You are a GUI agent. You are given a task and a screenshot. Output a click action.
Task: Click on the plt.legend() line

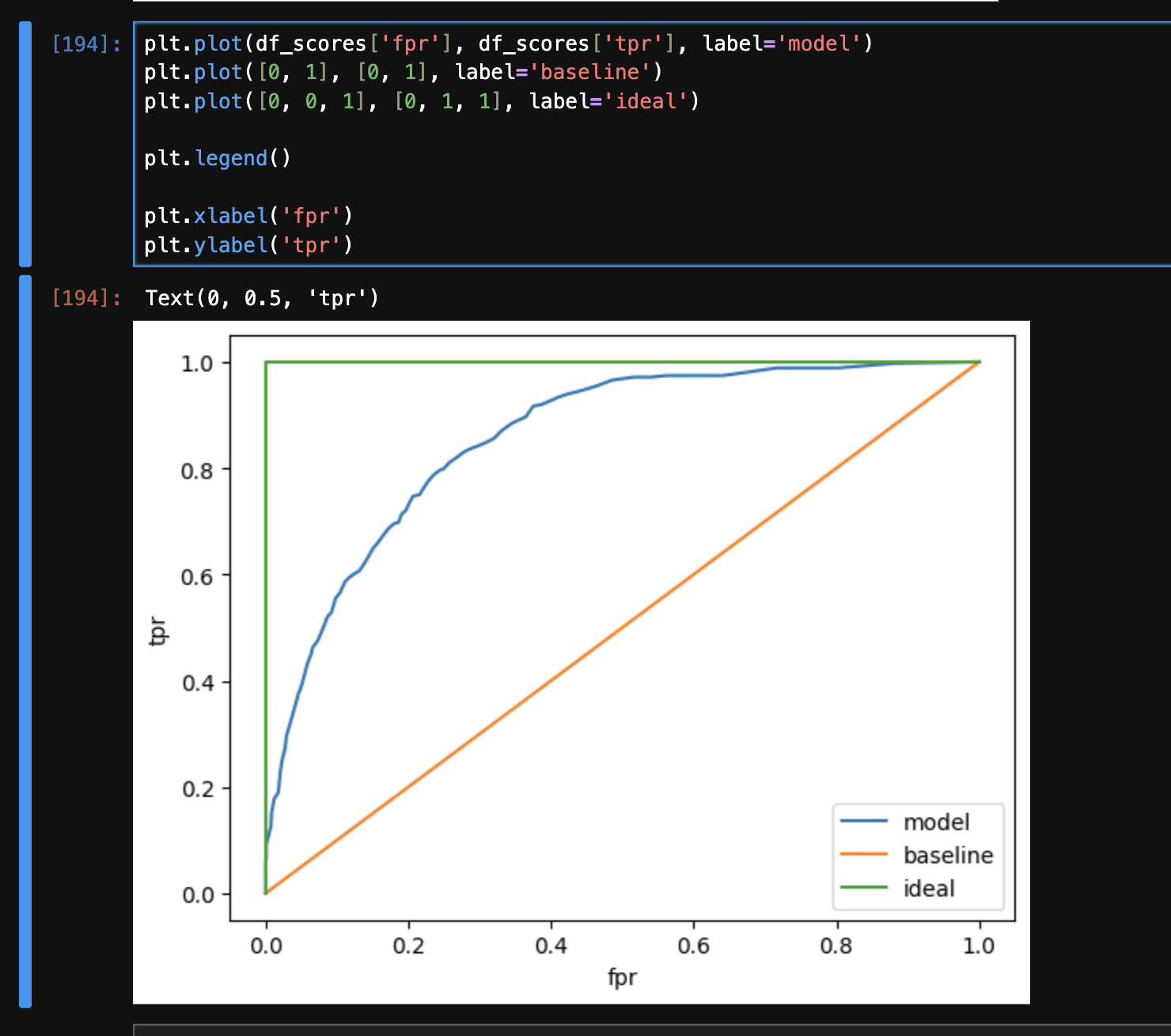click(x=218, y=159)
